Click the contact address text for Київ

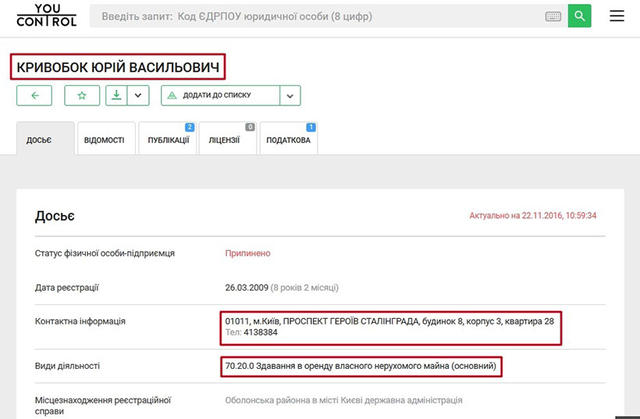[389, 321]
